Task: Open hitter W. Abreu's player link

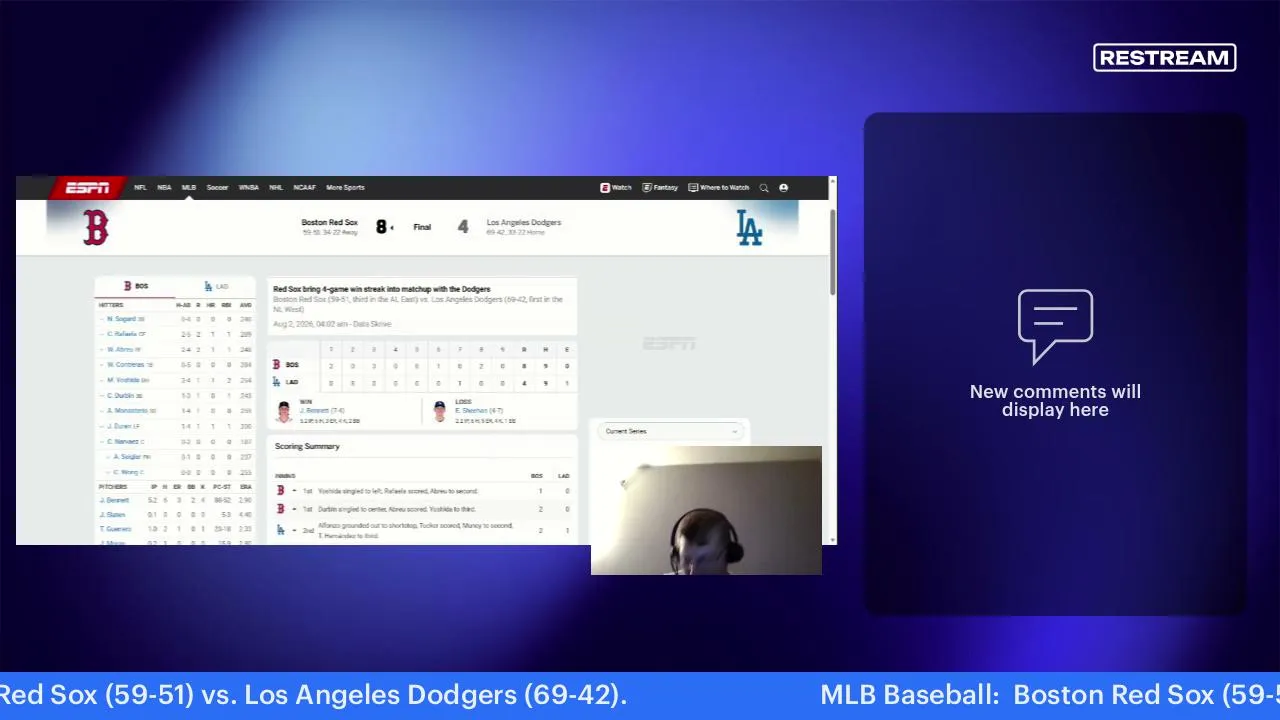Action: click(x=120, y=350)
